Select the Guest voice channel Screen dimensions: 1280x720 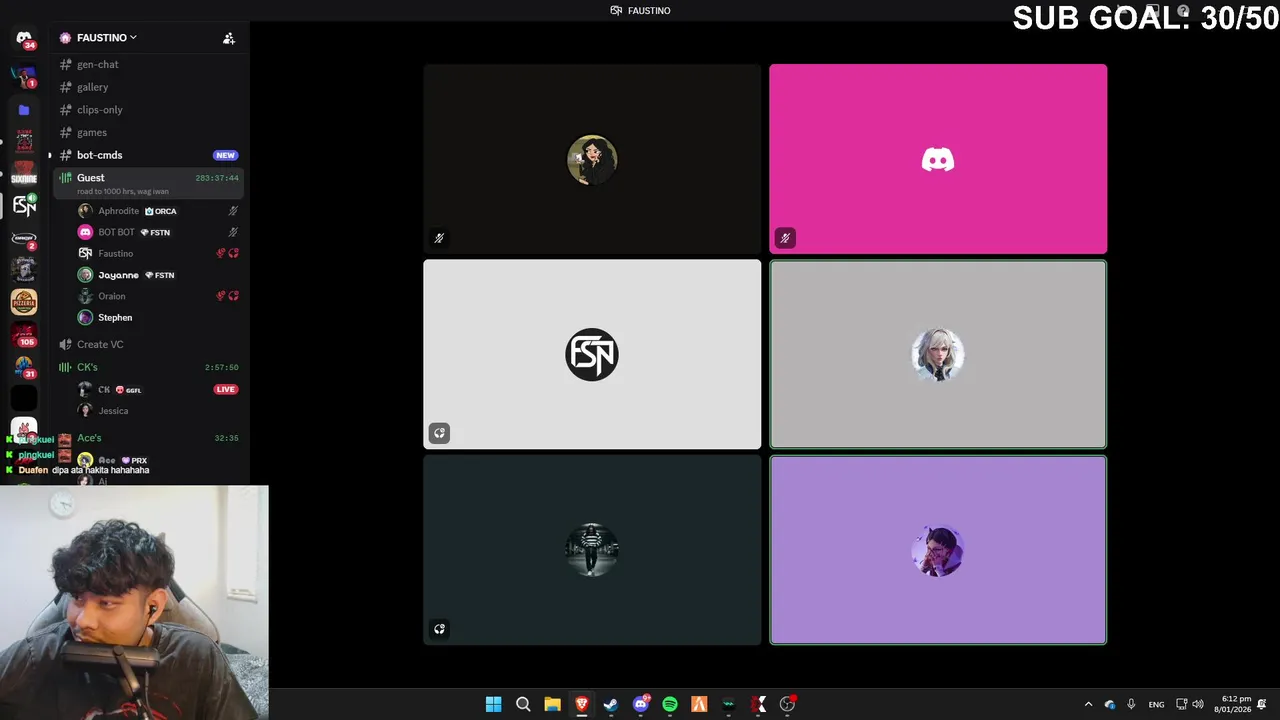[148, 183]
